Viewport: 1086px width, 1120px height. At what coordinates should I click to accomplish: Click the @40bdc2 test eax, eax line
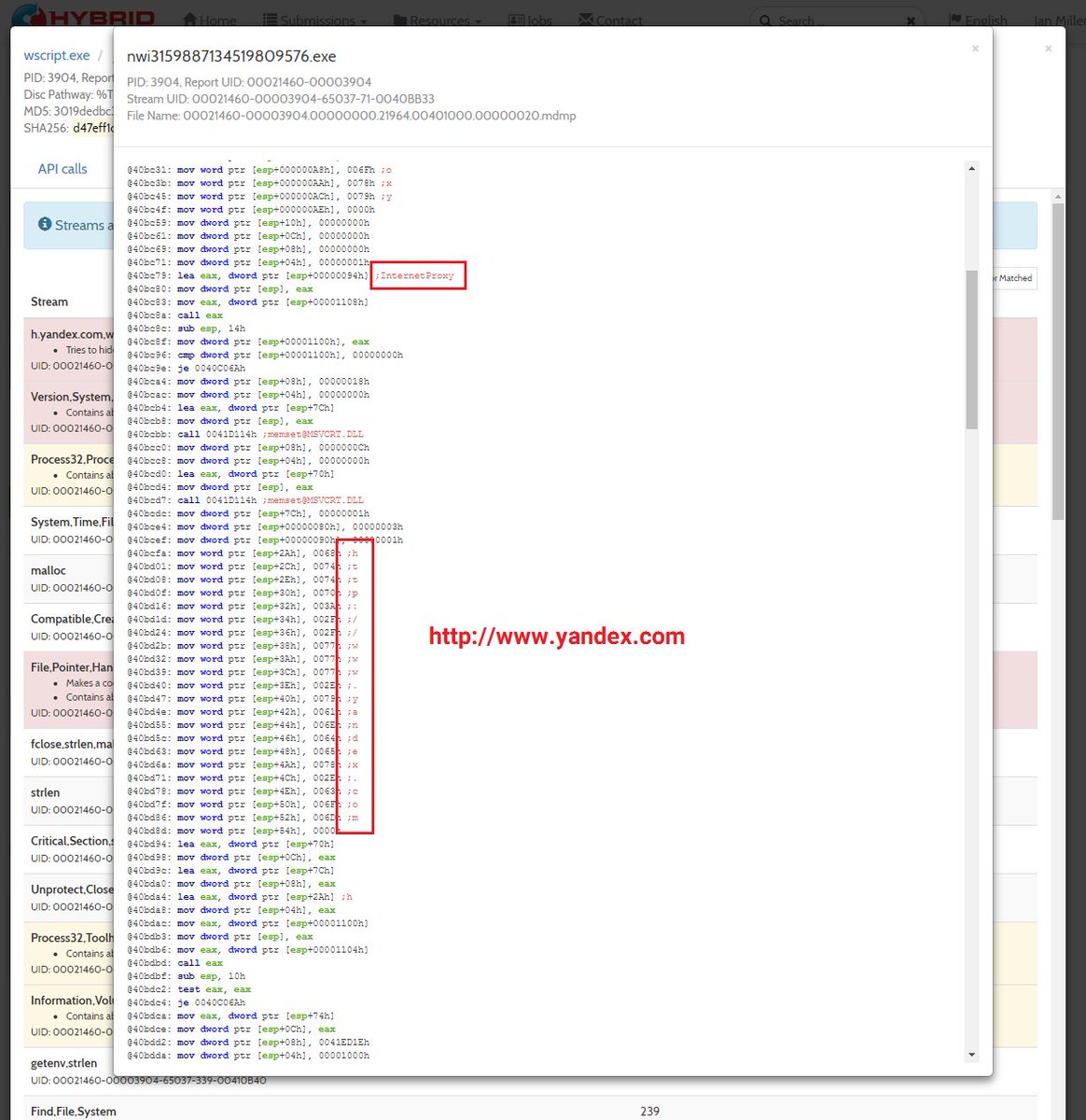coord(189,989)
